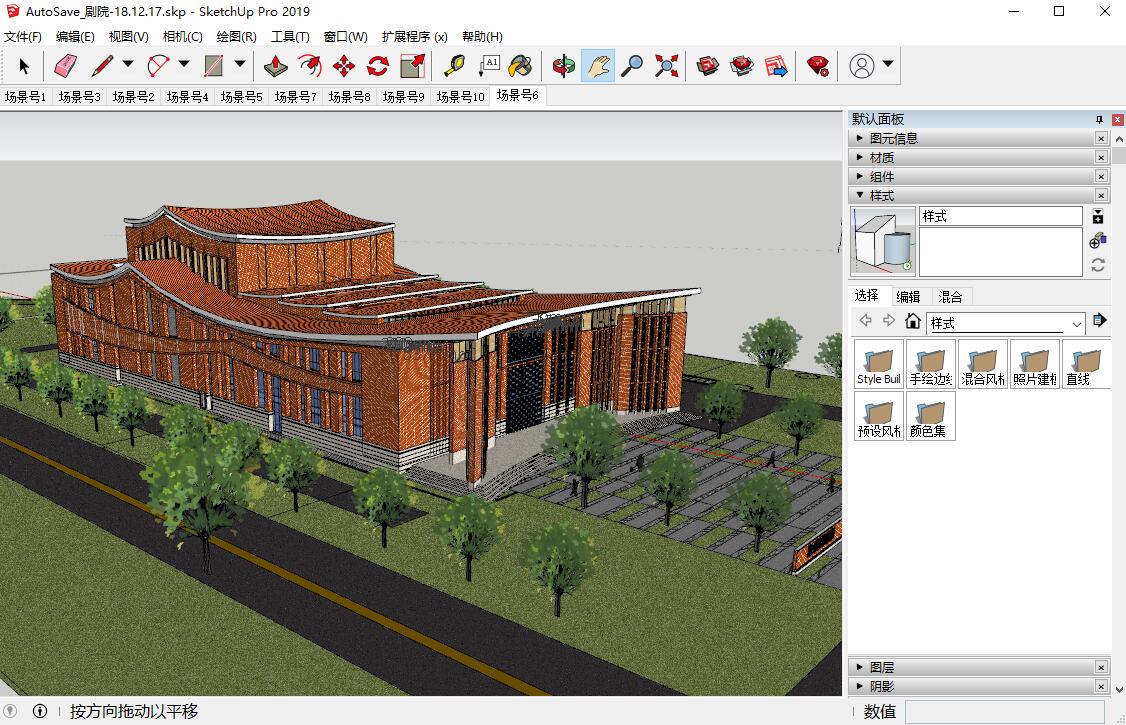
Task: Open the 样式 collection dropdown list
Action: [x=1077, y=324]
